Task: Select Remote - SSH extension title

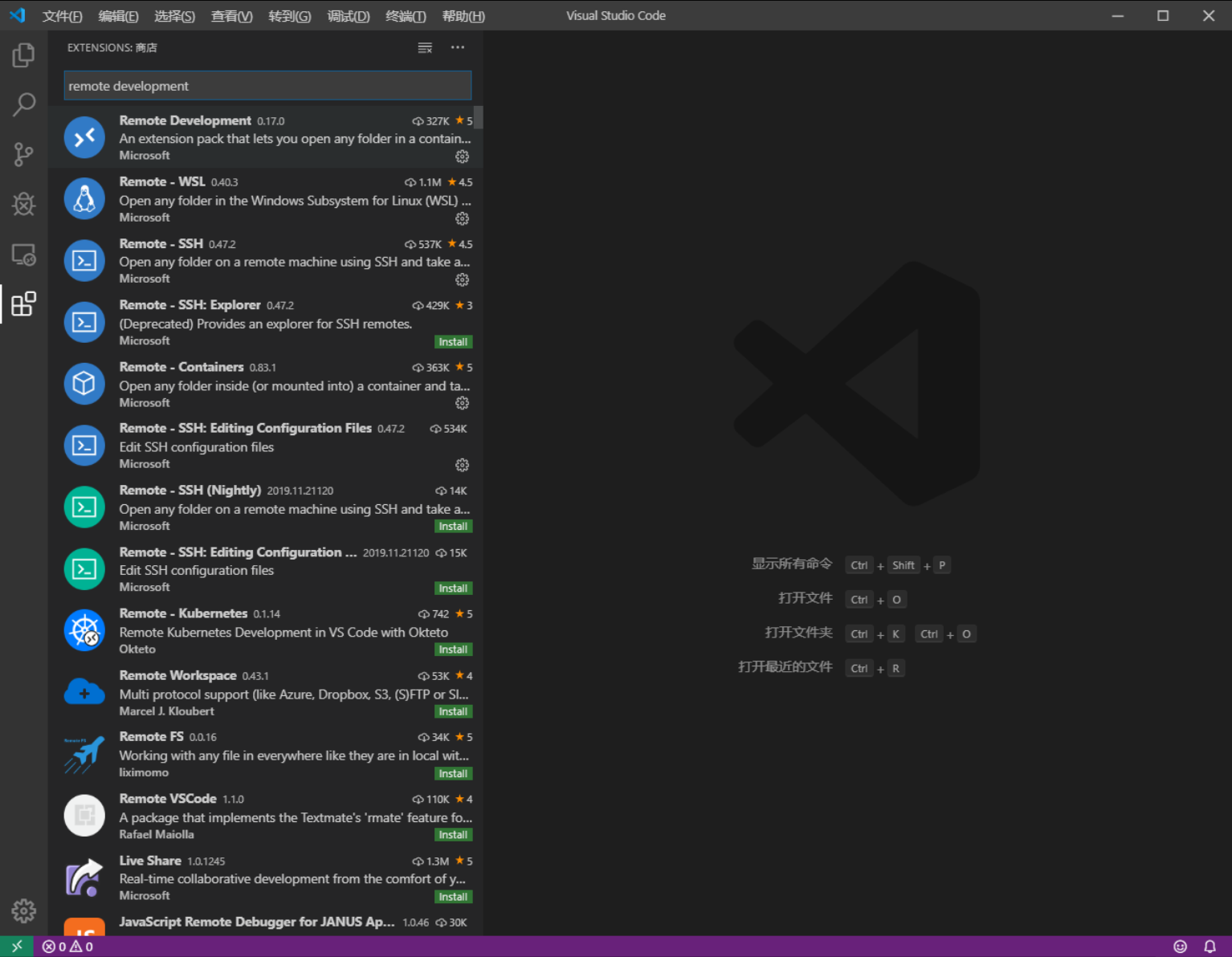Action: point(161,243)
